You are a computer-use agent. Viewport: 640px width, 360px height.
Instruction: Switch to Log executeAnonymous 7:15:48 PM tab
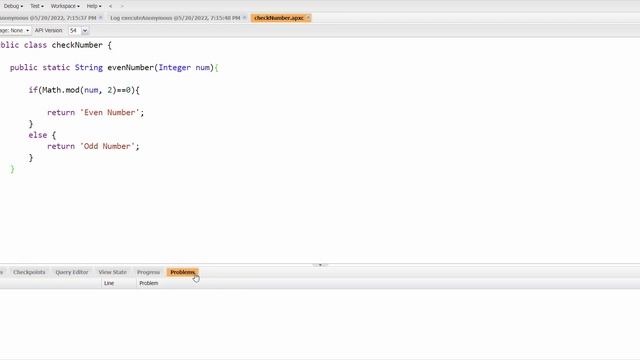tap(175, 18)
